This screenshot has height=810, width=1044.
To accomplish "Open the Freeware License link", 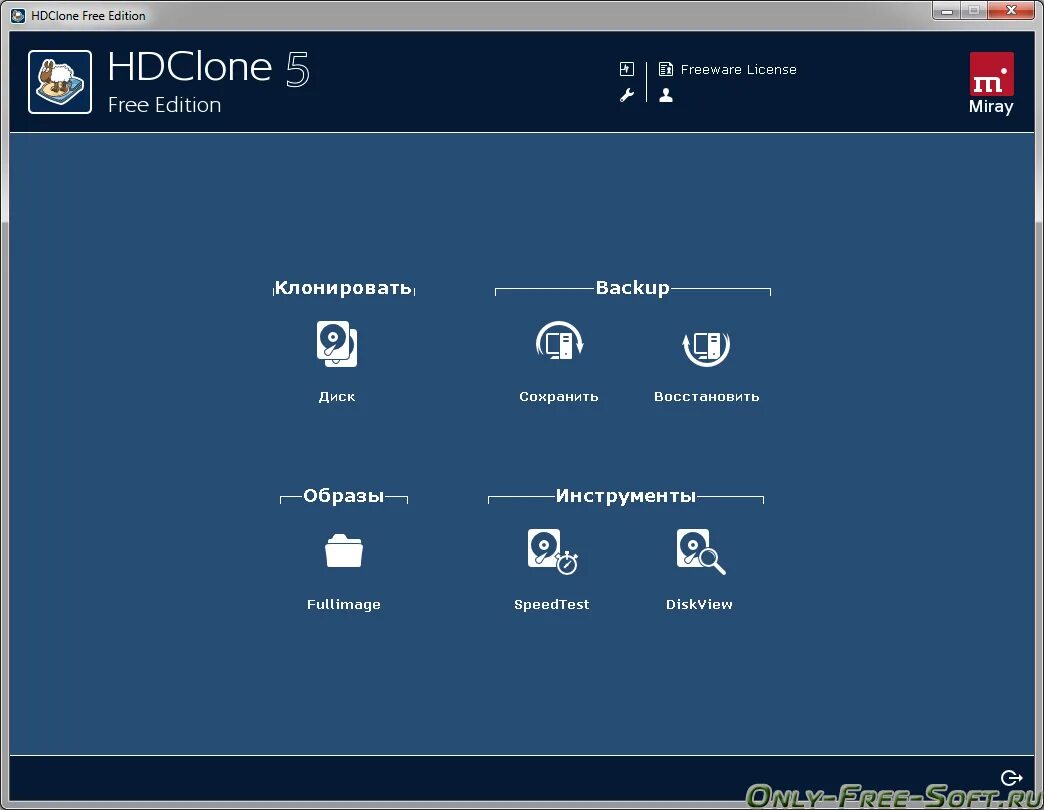I will [x=738, y=69].
